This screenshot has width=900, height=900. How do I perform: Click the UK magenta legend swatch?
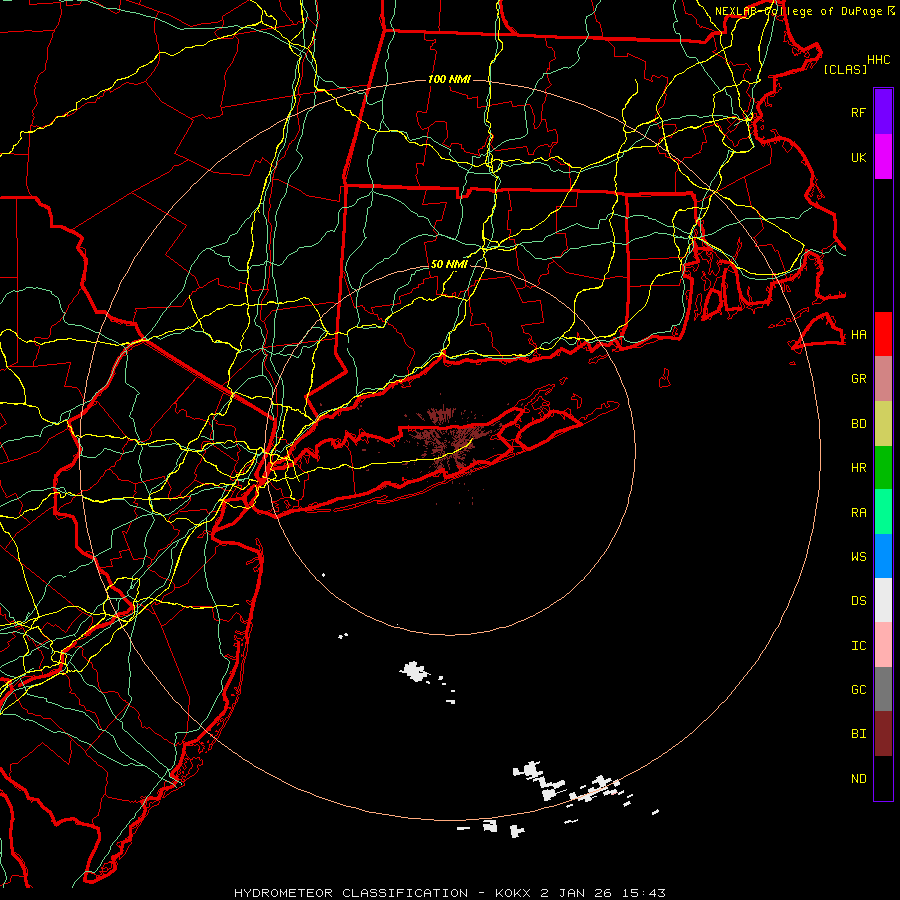(x=883, y=156)
